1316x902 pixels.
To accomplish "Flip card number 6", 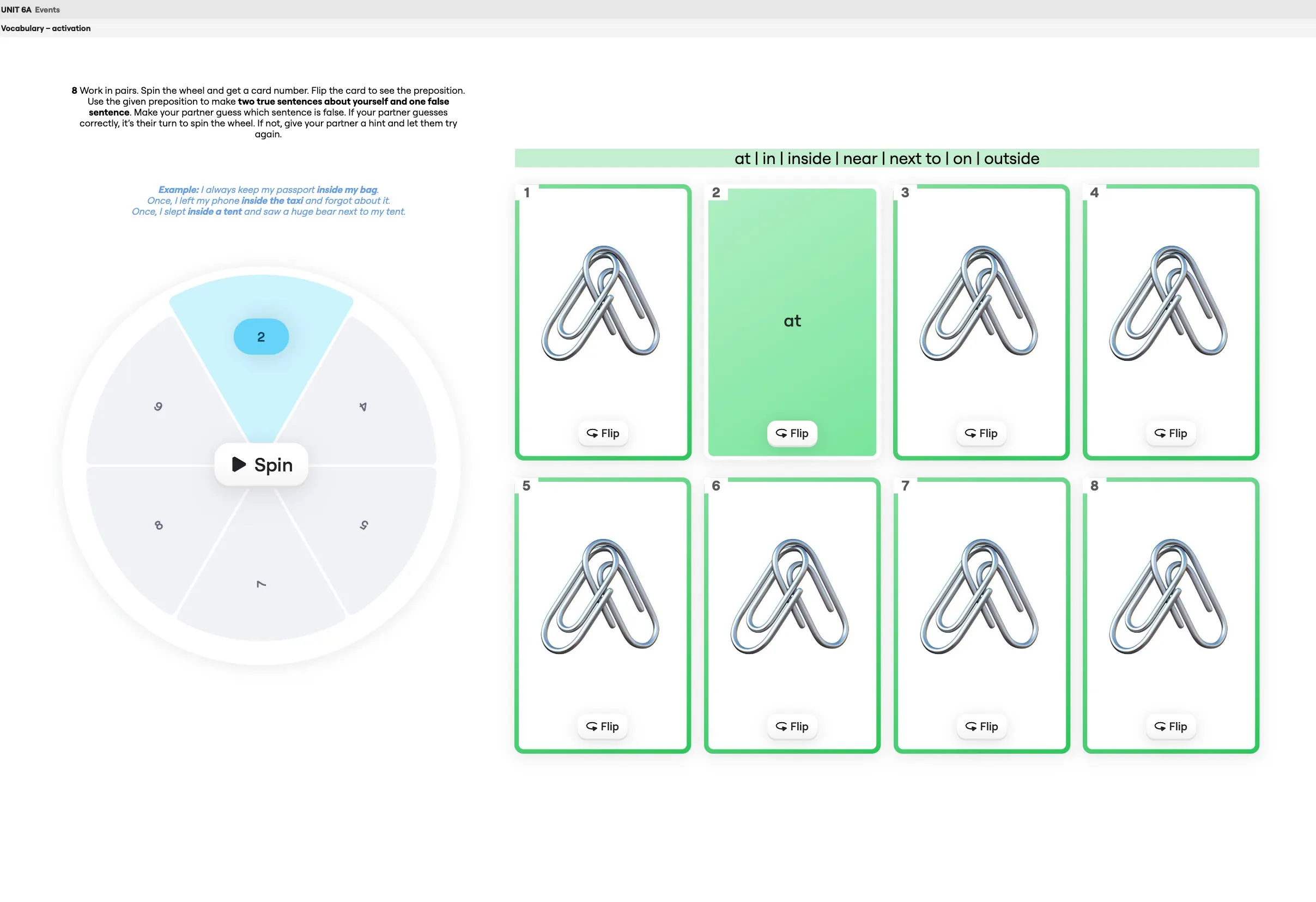I will tap(792, 727).
